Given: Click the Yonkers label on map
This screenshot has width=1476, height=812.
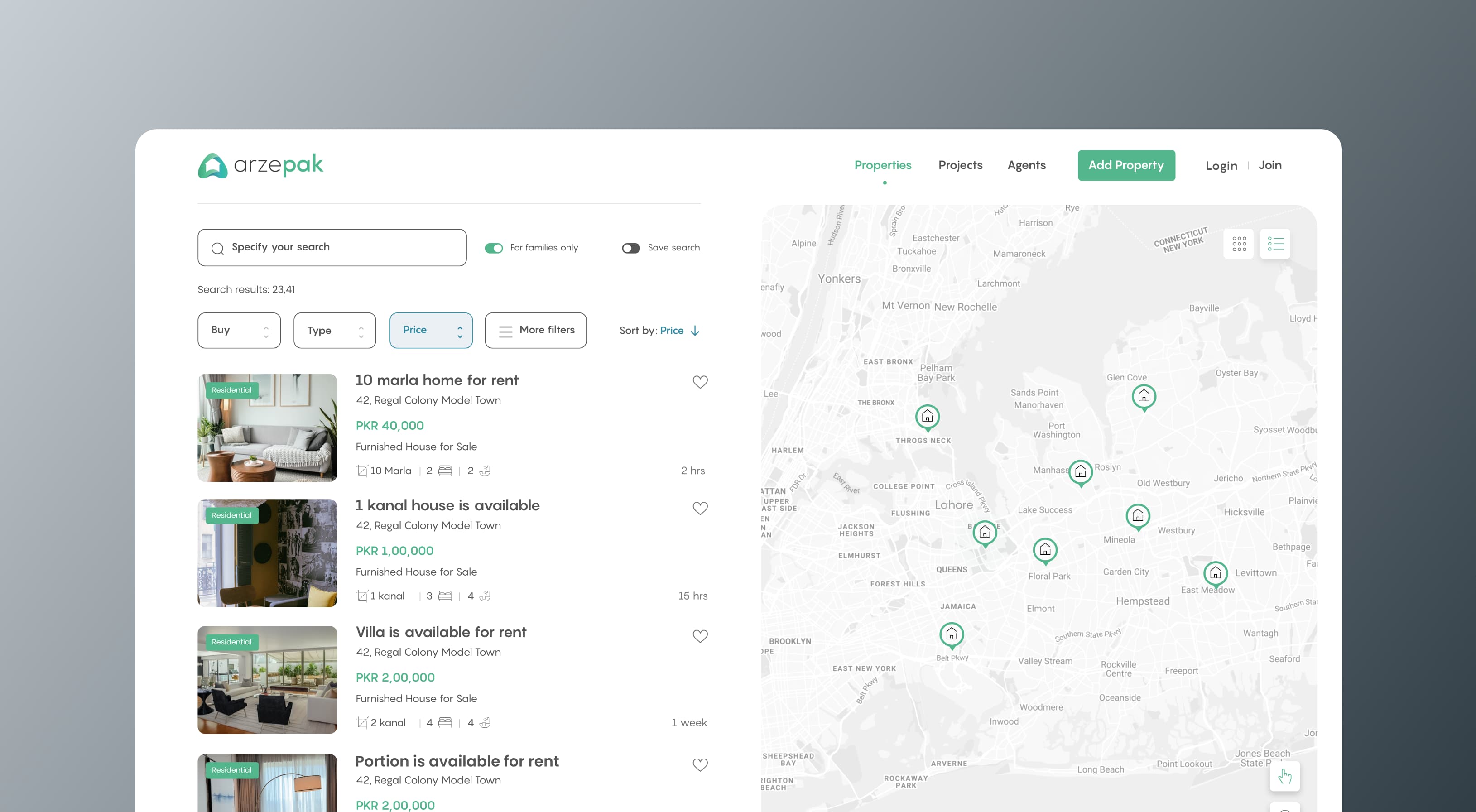Looking at the screenshot, I should pyautogui.click(x=839, y=279).
